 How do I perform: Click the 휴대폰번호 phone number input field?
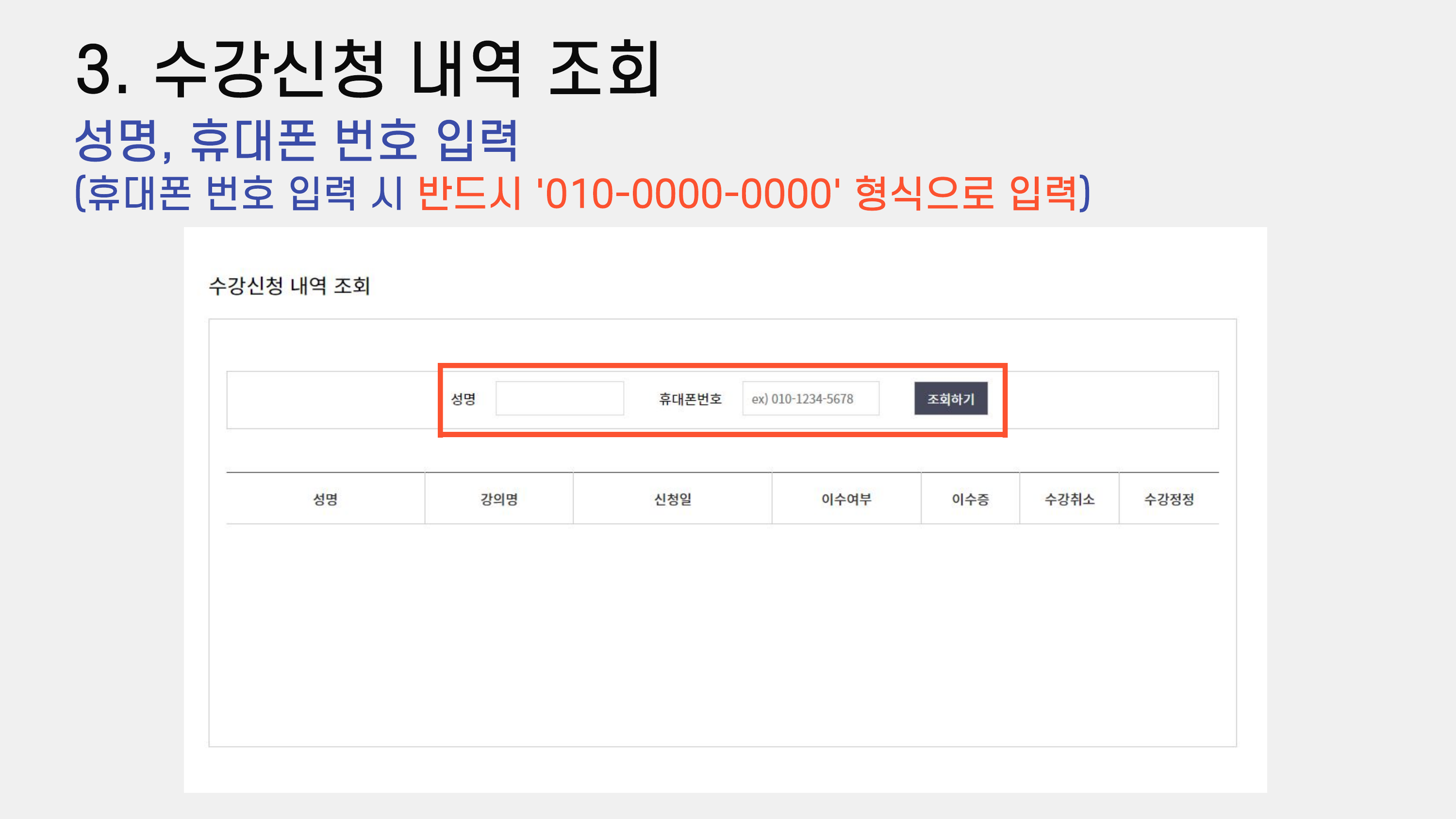pyautogui.click(x=811, y=398)
